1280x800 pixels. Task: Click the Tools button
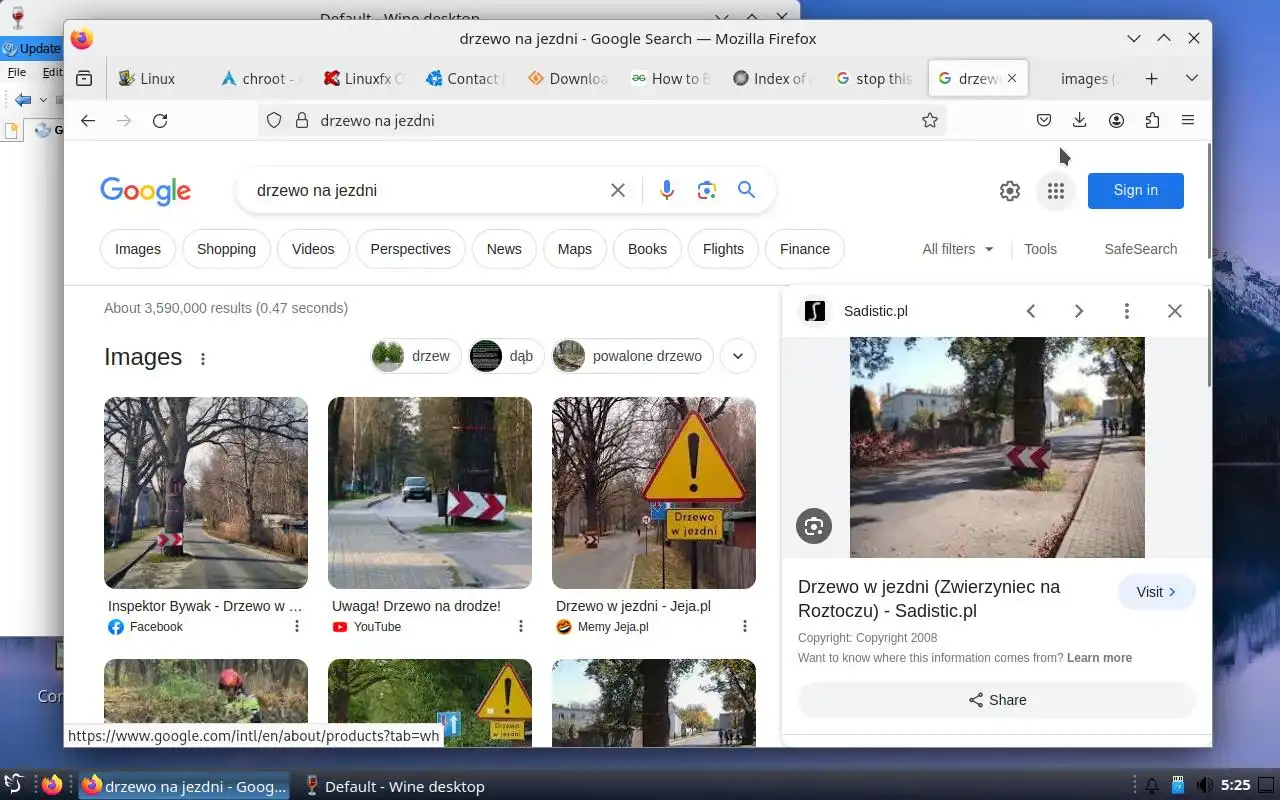click(1040, 249)
